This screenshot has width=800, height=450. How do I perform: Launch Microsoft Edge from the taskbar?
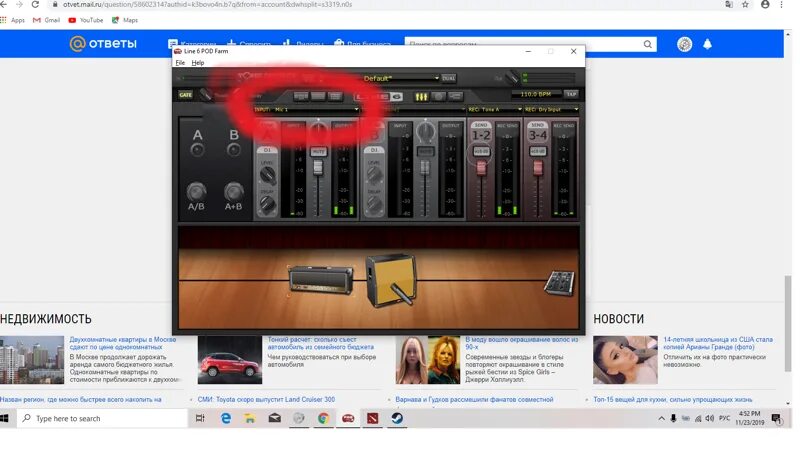click(x=226, y=418)
